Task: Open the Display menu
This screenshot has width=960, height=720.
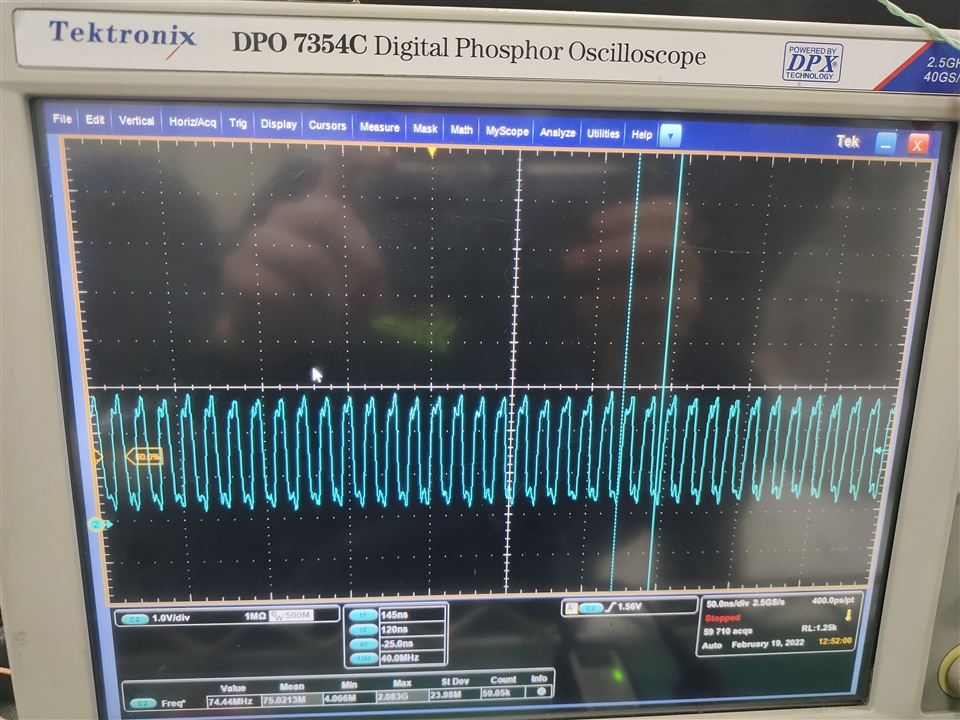Action: point(279,124)
